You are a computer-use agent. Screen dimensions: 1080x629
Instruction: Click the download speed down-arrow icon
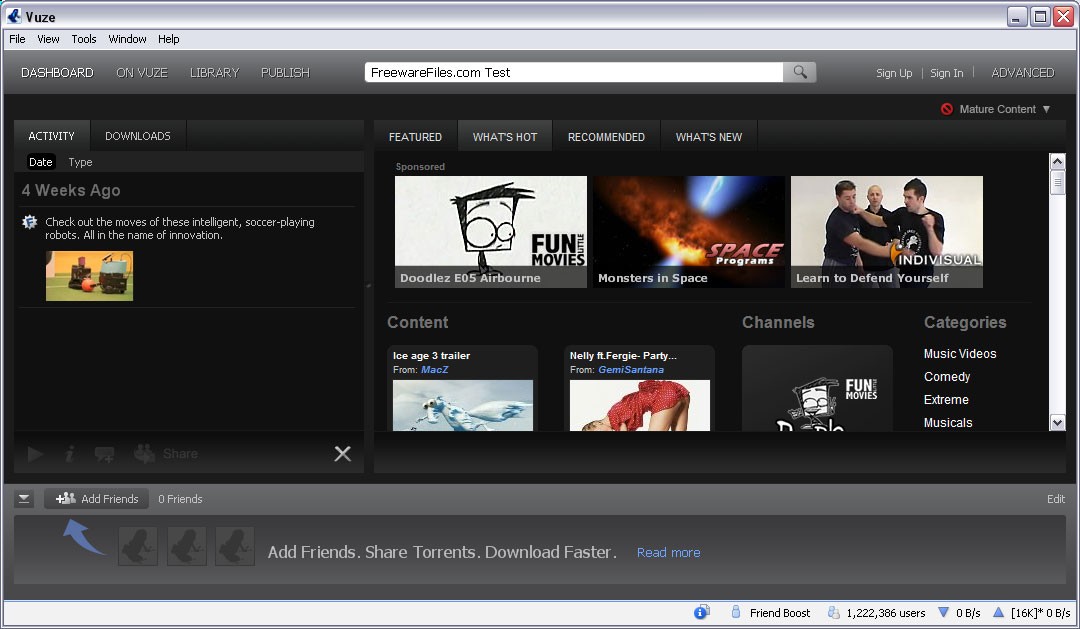[944, 612]
